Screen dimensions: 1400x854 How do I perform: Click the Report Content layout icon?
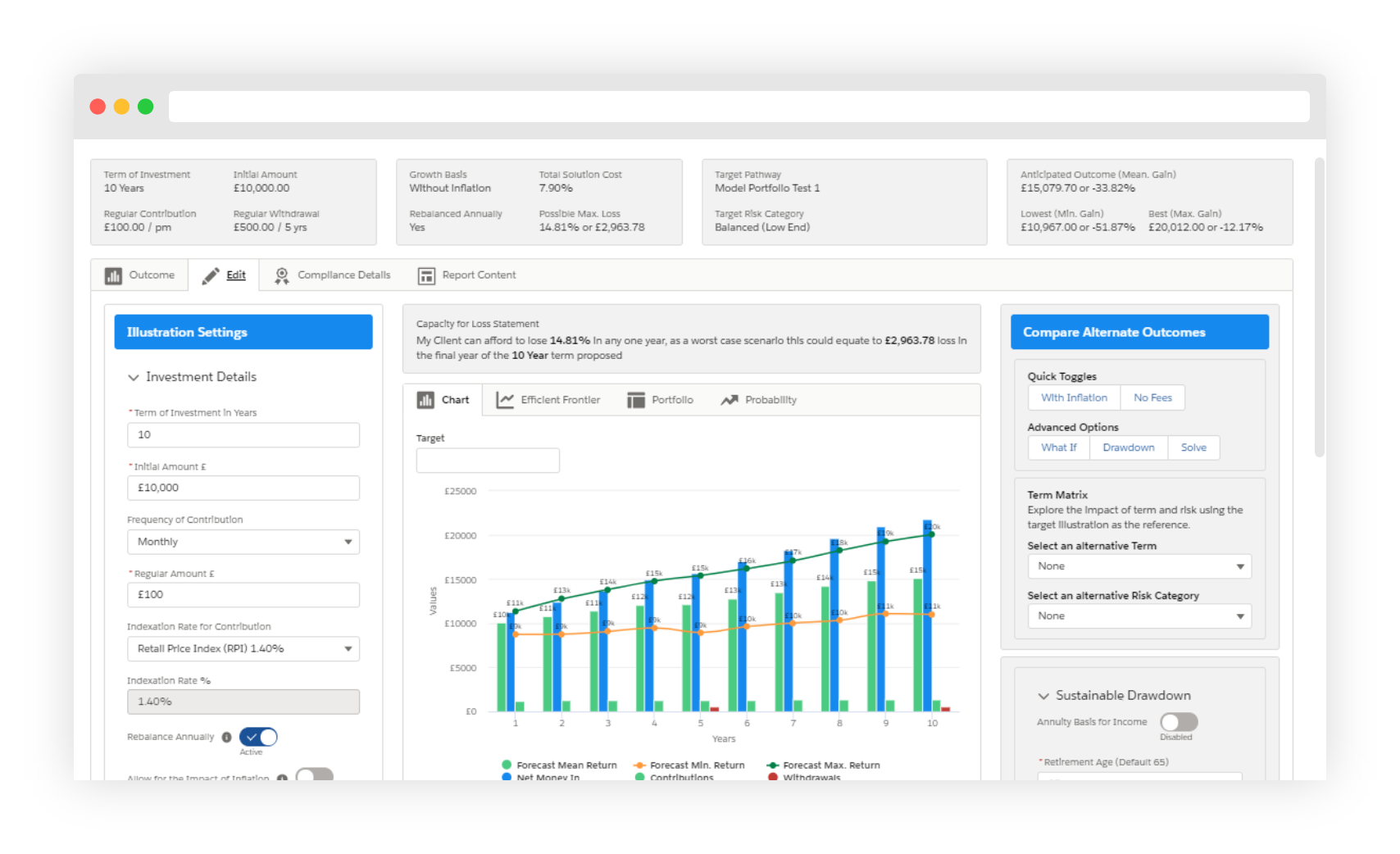click(x=426, y=276)
